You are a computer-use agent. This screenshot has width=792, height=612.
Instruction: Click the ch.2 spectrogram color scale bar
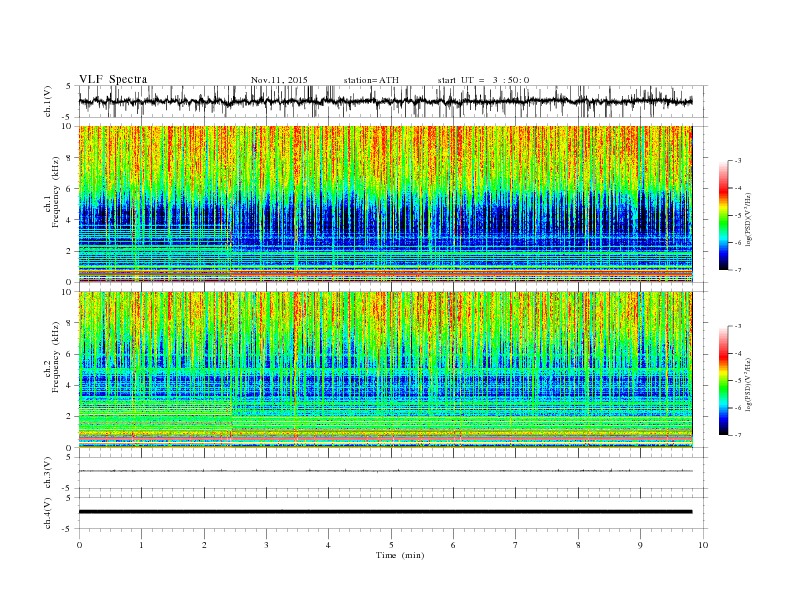(724, 381)
